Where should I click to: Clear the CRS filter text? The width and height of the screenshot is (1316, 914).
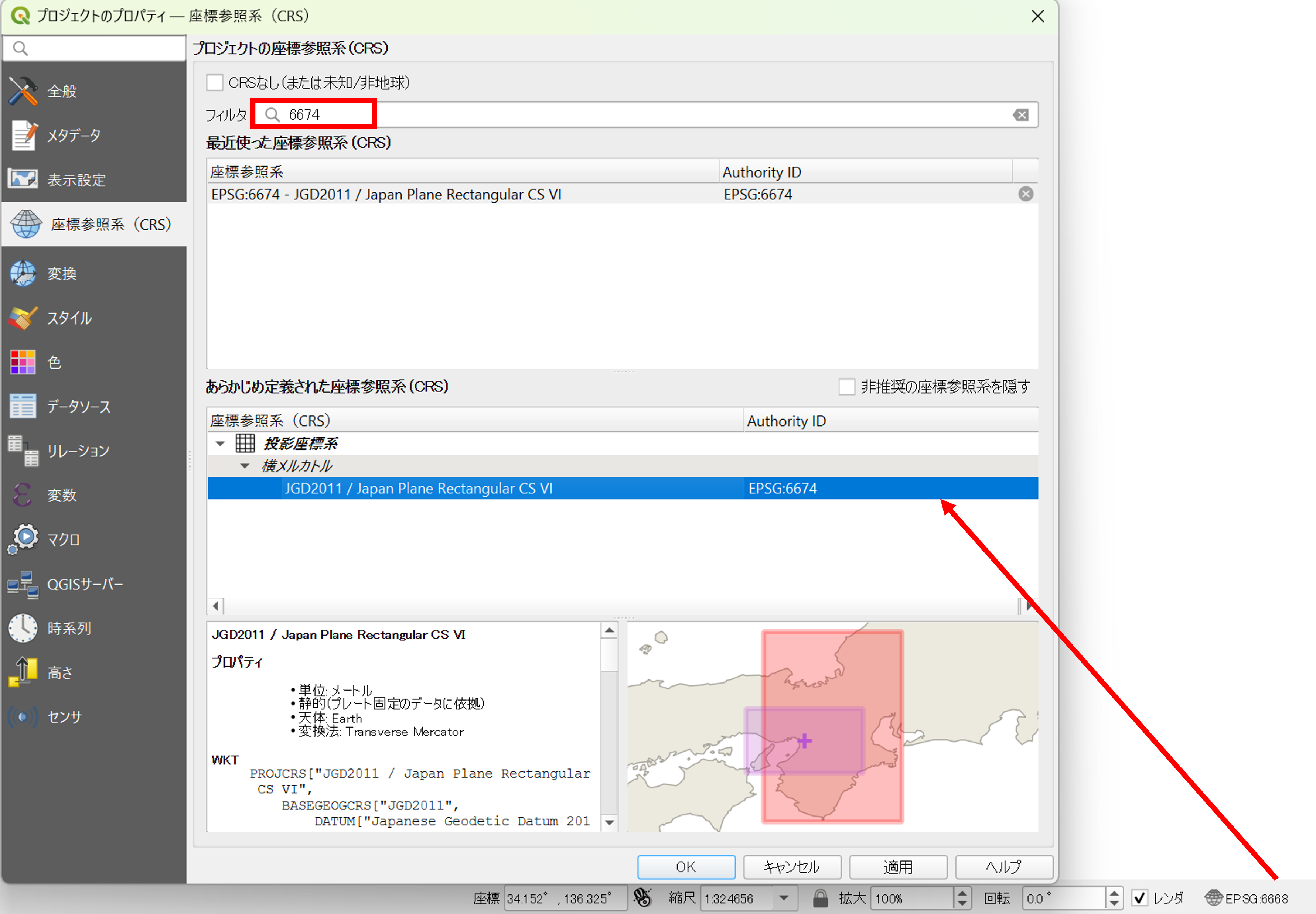coord(1021,115)
